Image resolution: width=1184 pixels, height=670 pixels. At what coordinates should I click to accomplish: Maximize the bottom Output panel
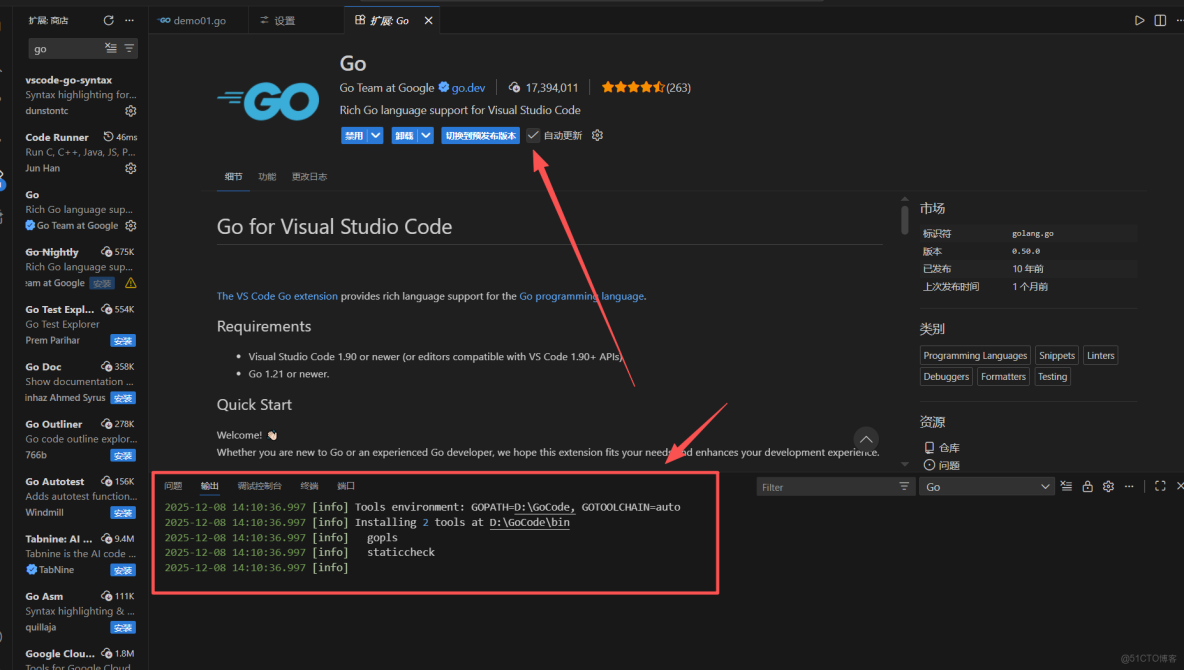click(1160, 487)
